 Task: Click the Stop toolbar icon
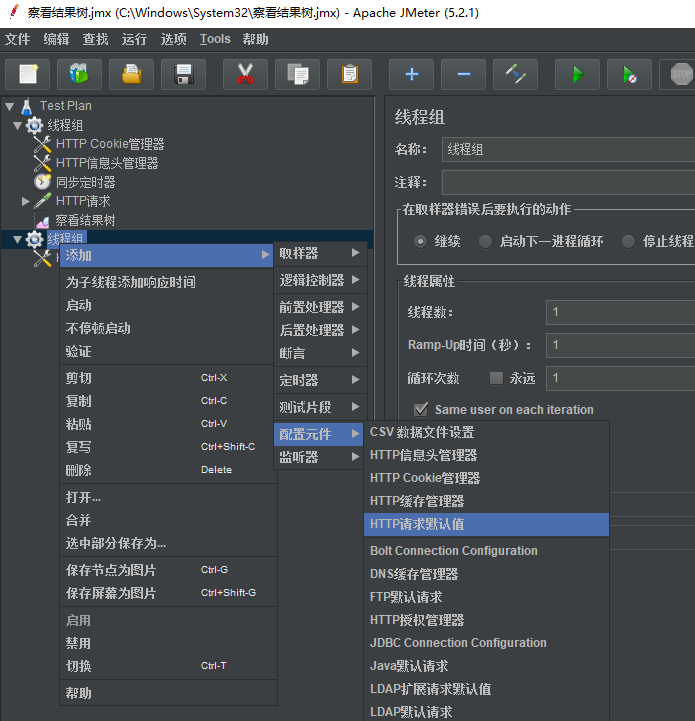point(679,74)
